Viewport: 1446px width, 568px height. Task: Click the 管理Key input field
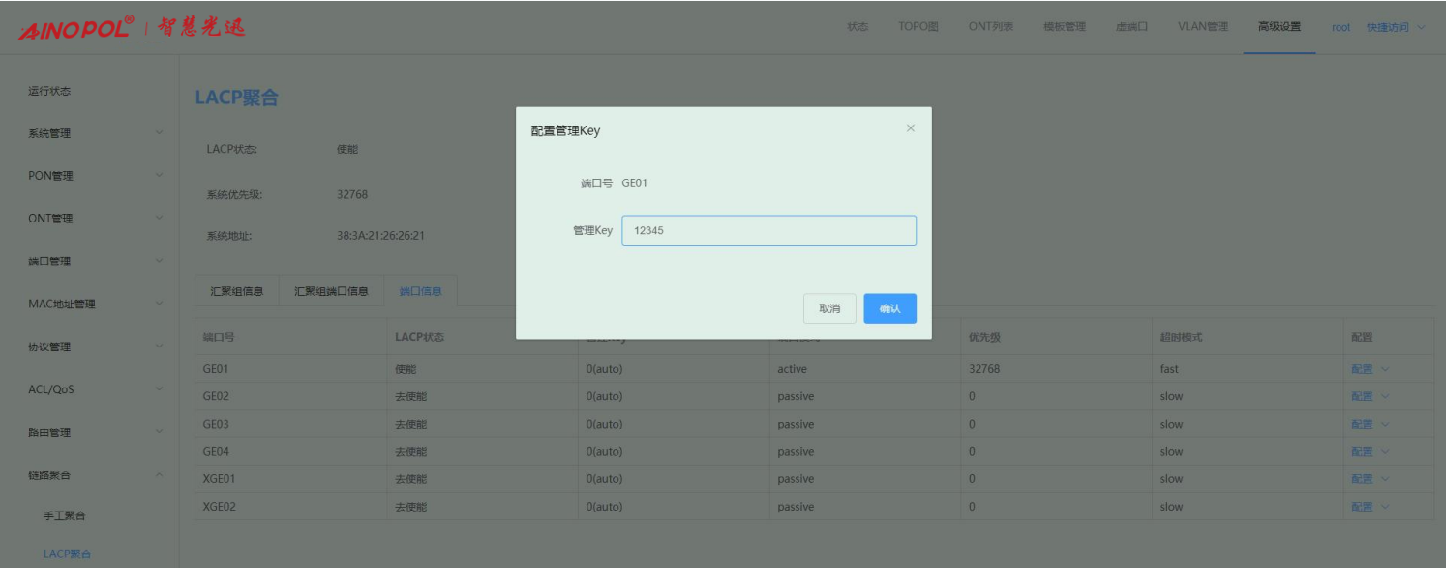tap(768, 231)
